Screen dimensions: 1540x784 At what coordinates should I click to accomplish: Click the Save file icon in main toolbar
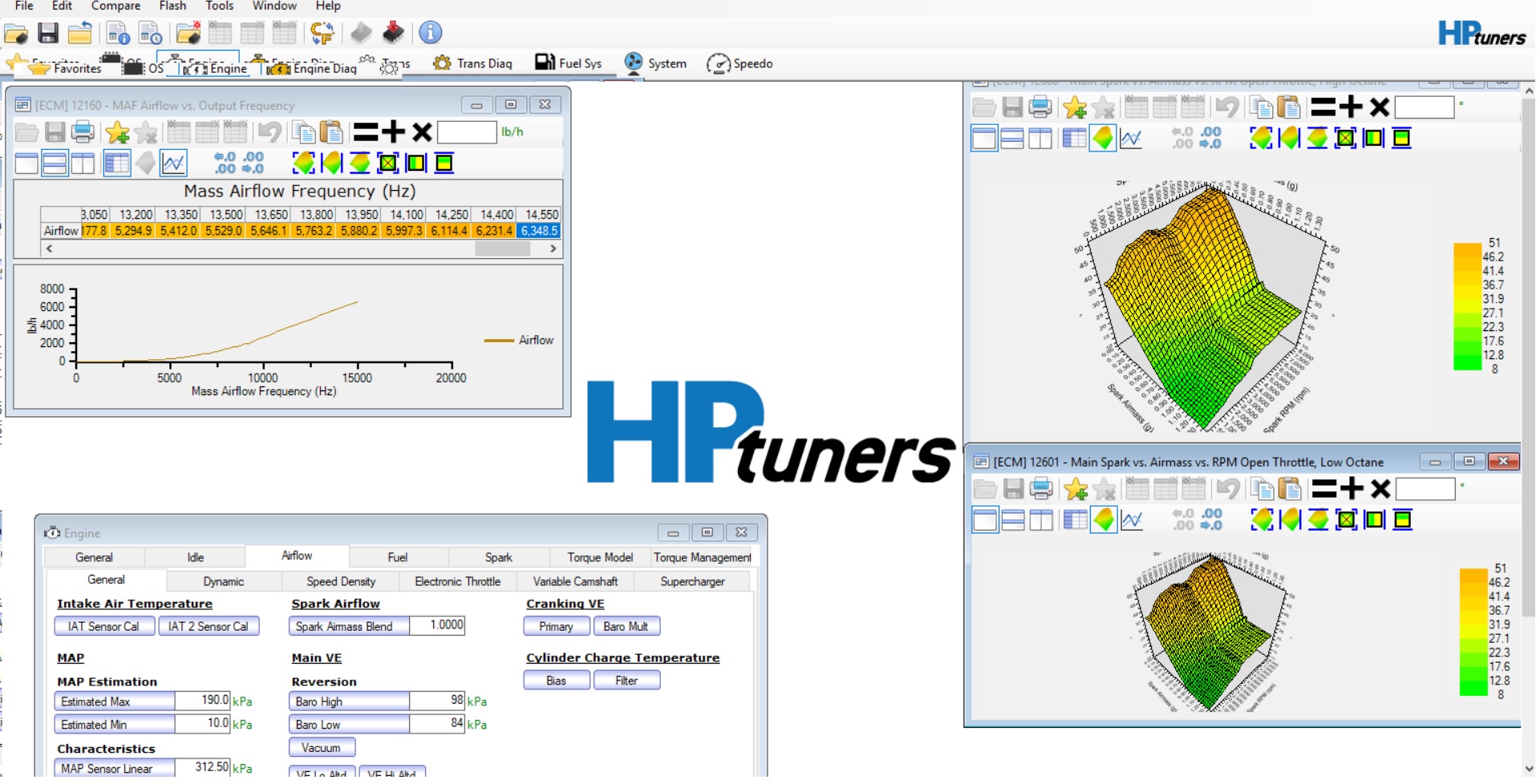point(48,33)
